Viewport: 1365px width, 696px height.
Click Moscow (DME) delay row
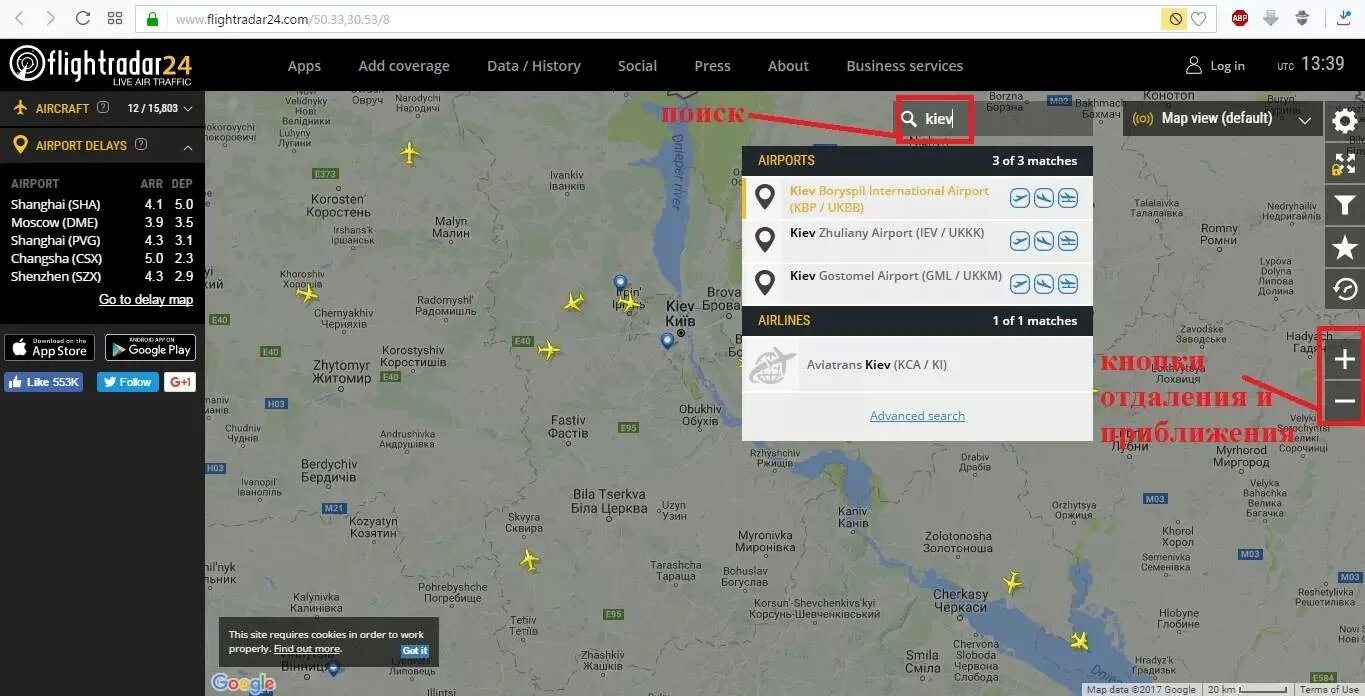(x=102, y=222)
